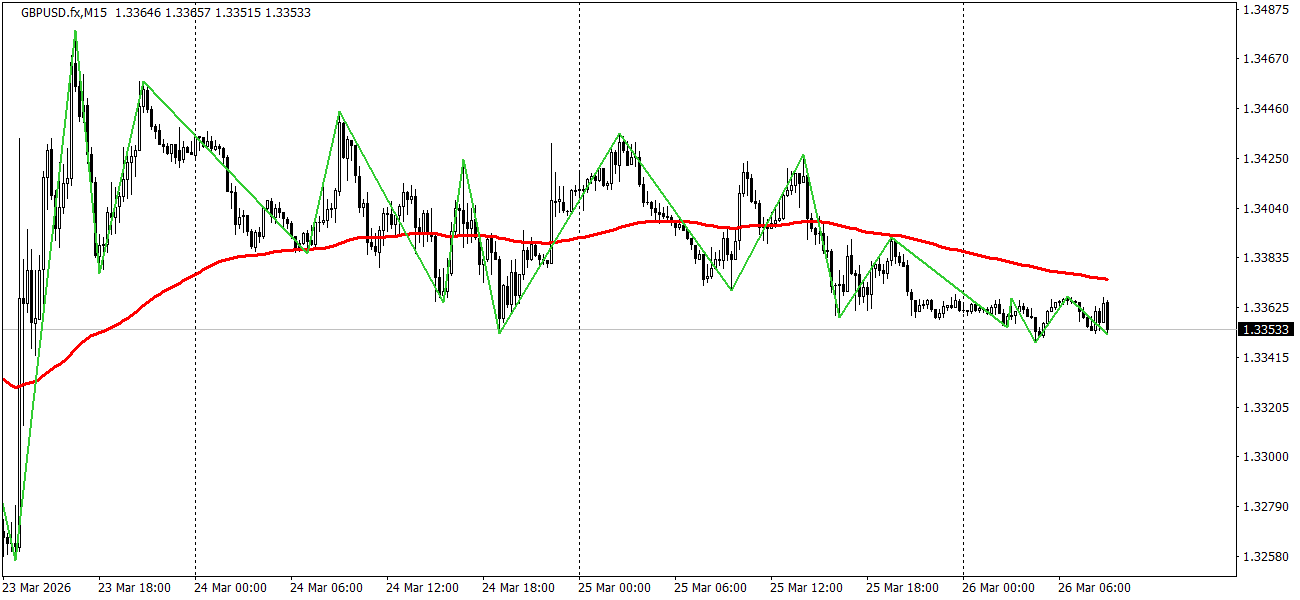1300x600 pixels.
Task: Click the 1.33000 price axis label
Action: 1264,457
